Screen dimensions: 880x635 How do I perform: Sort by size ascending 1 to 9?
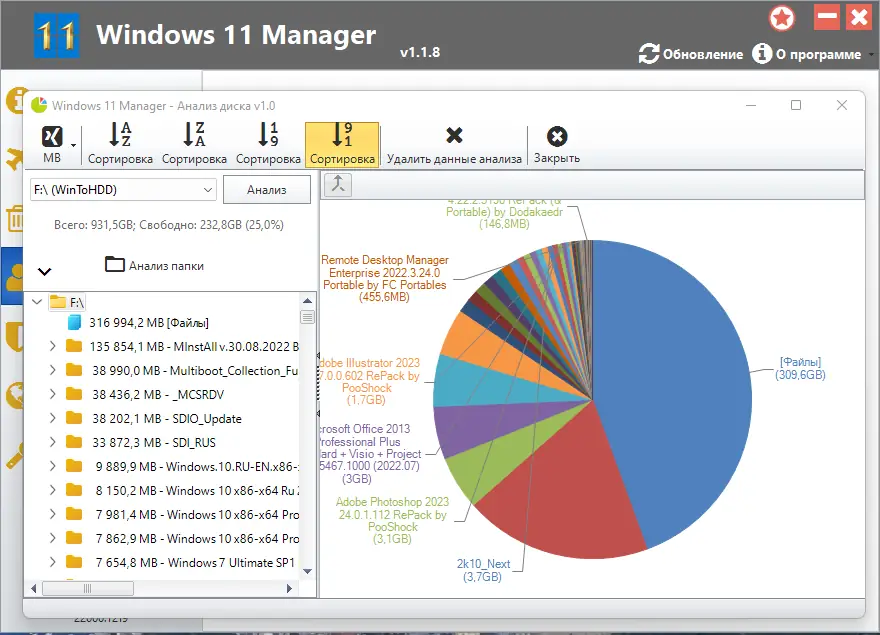click(x=268, y=144)
